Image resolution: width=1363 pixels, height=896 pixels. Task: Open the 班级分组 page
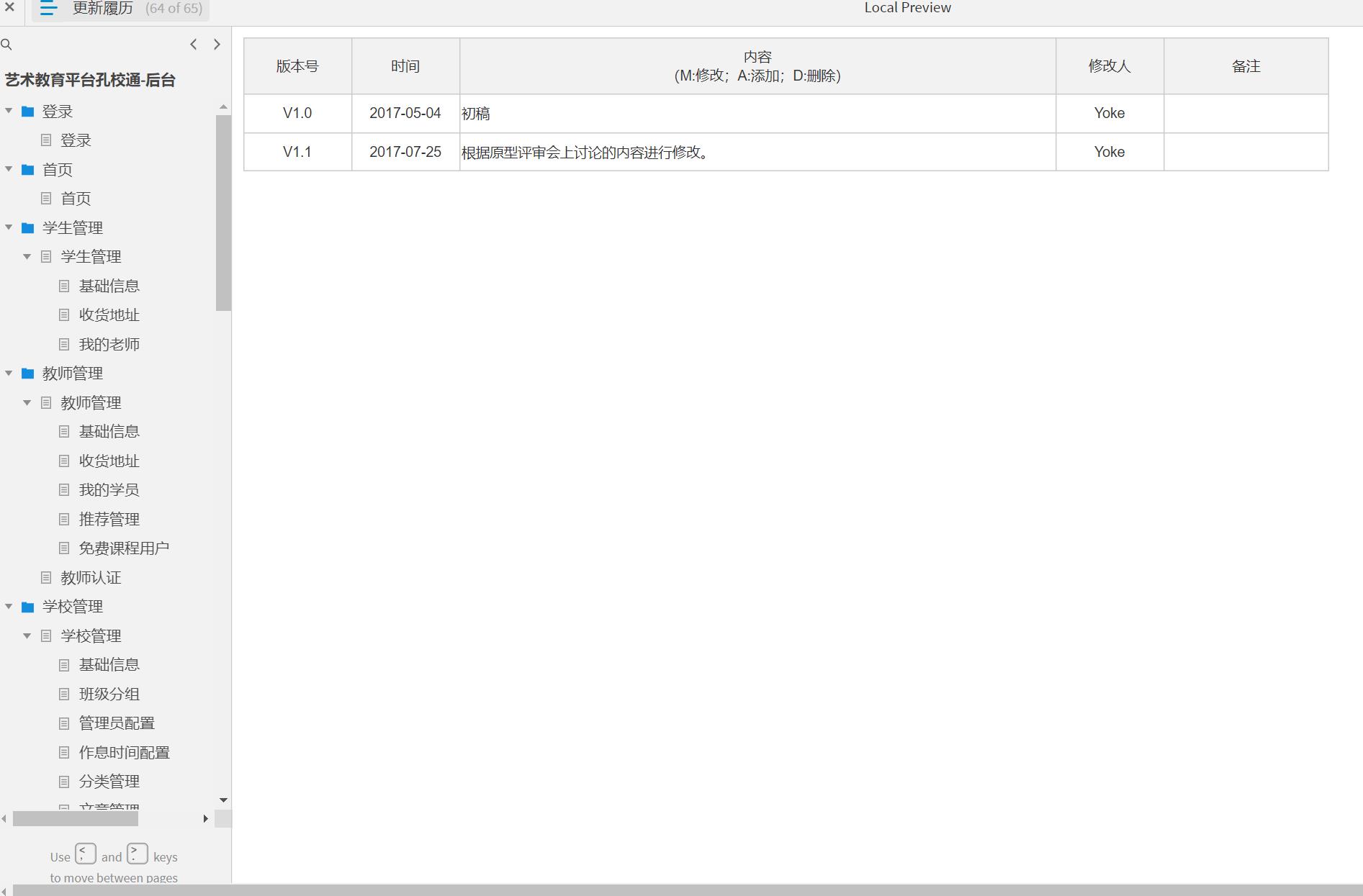pos(109,694)
